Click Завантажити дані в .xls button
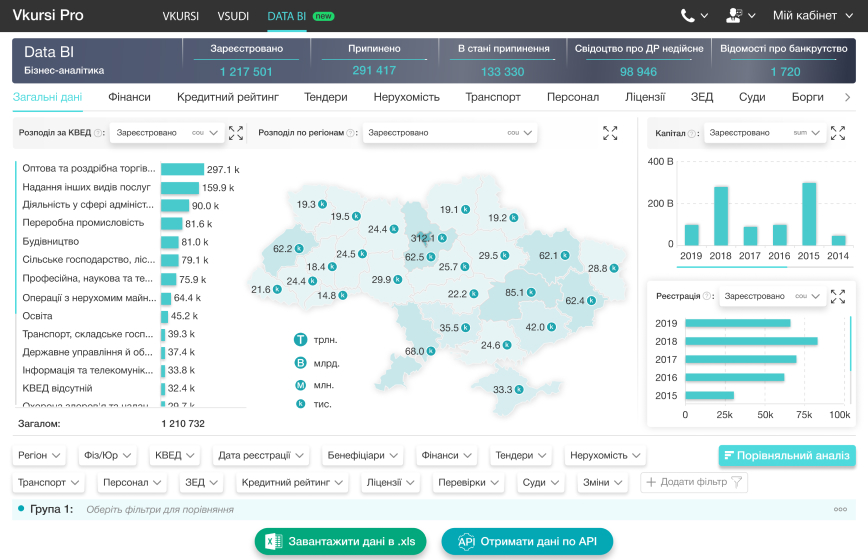 click(x=340, y=541)
